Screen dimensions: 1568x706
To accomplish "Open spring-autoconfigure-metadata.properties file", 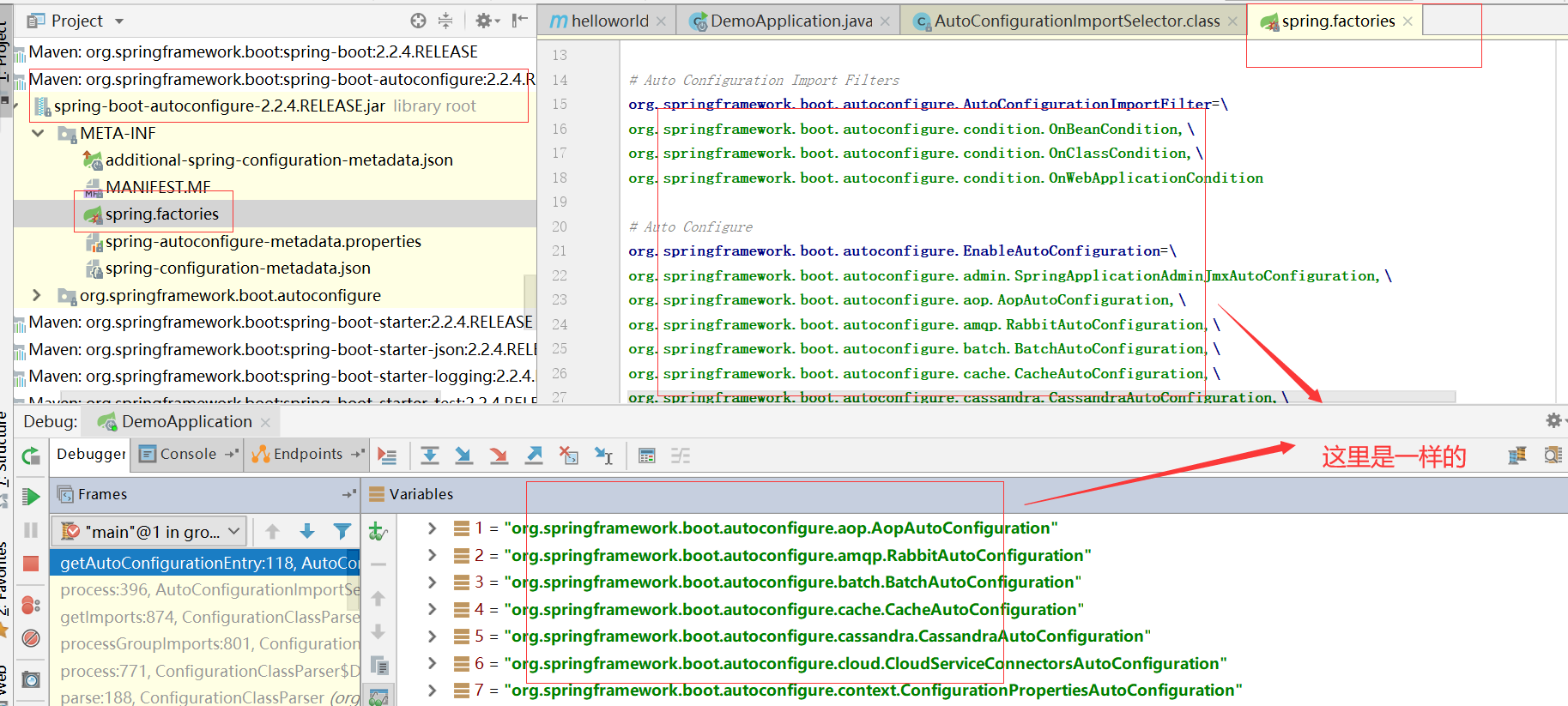I will point(263,241).
